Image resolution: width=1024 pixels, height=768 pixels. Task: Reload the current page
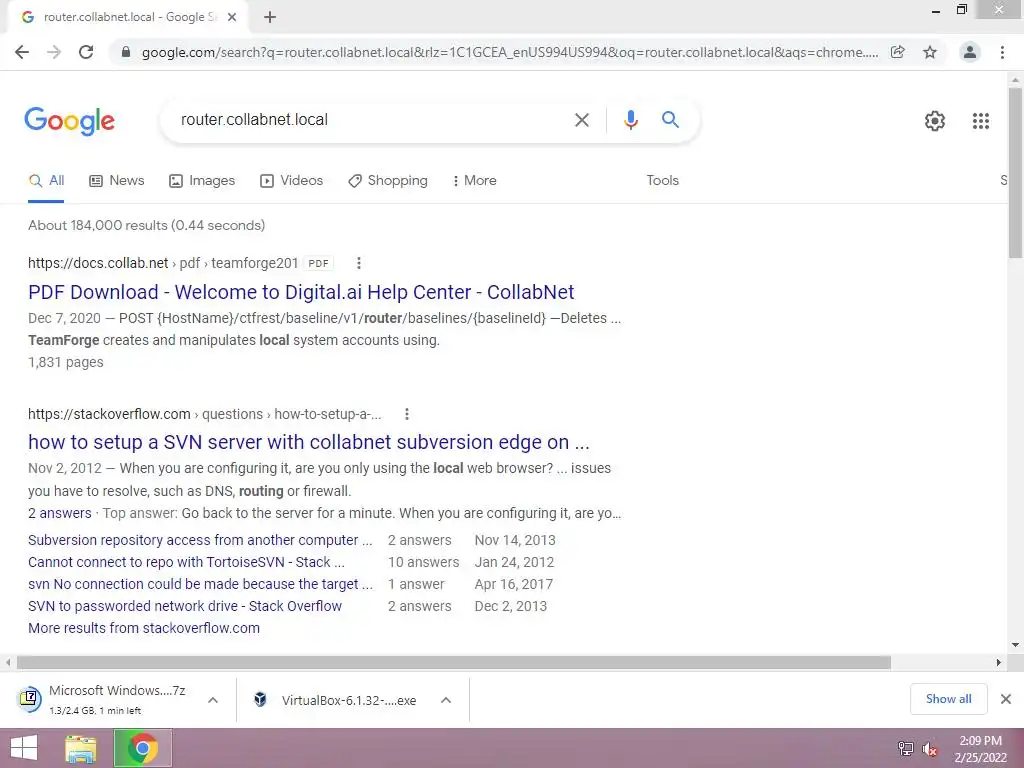coord(86,52)
